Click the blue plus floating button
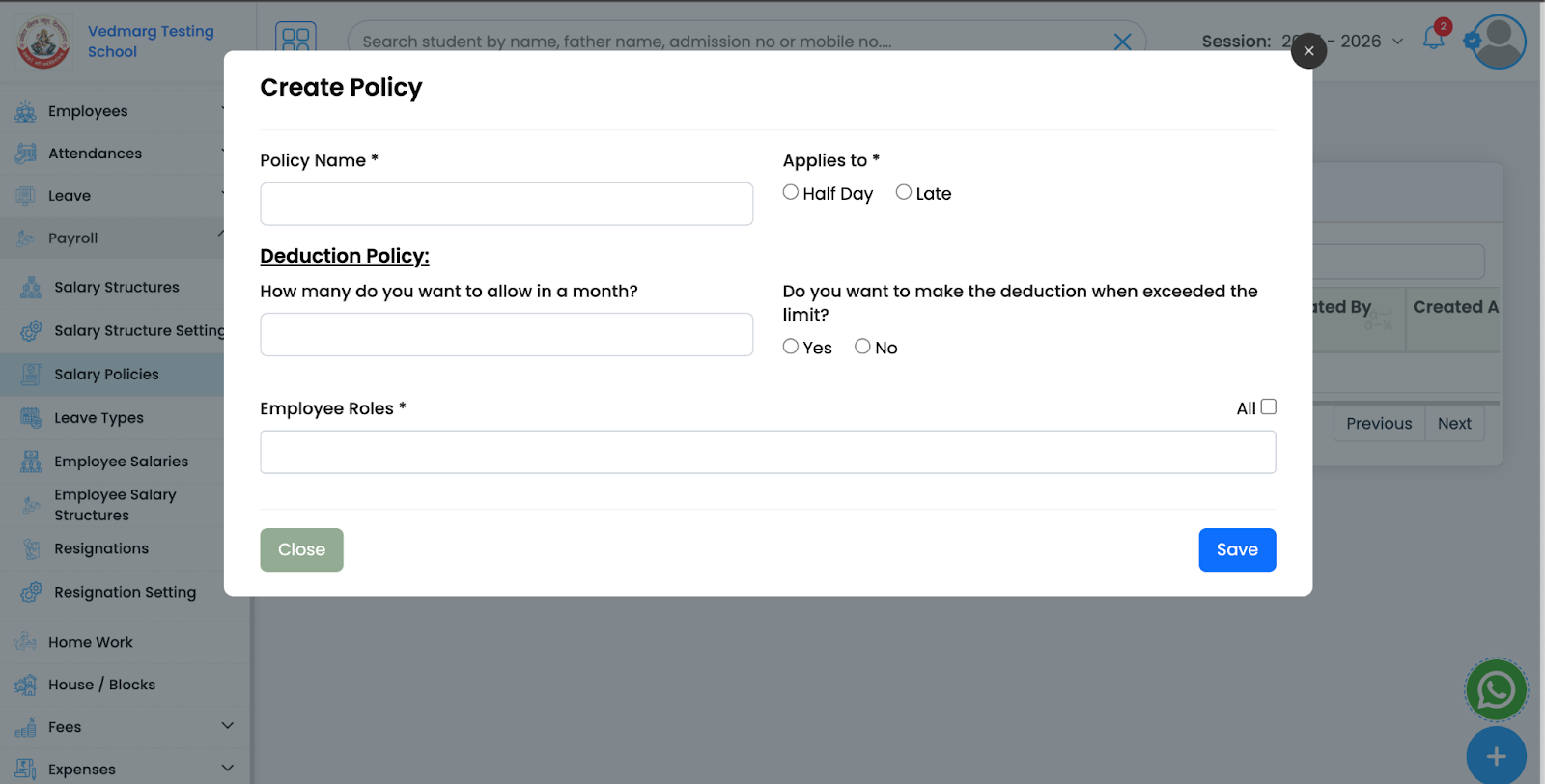The height and width of the screenshot is (784, 1545). (1496, 757)
